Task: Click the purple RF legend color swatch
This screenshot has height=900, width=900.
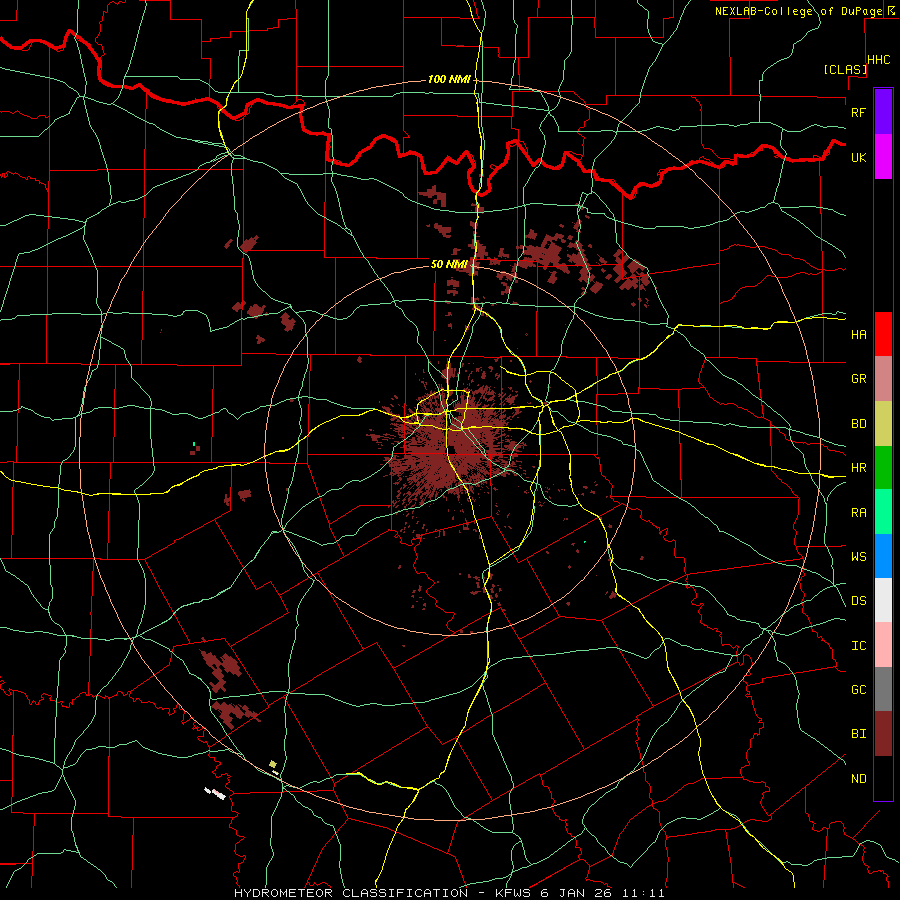Action: pyautogui.click(x=883, y=111)
